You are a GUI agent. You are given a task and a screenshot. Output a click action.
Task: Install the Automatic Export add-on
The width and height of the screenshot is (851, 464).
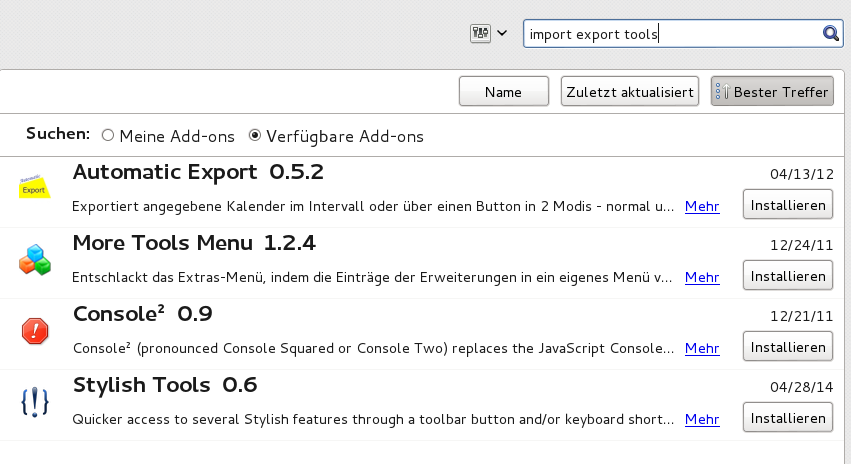pyautogui.click(x=788, y=205)
